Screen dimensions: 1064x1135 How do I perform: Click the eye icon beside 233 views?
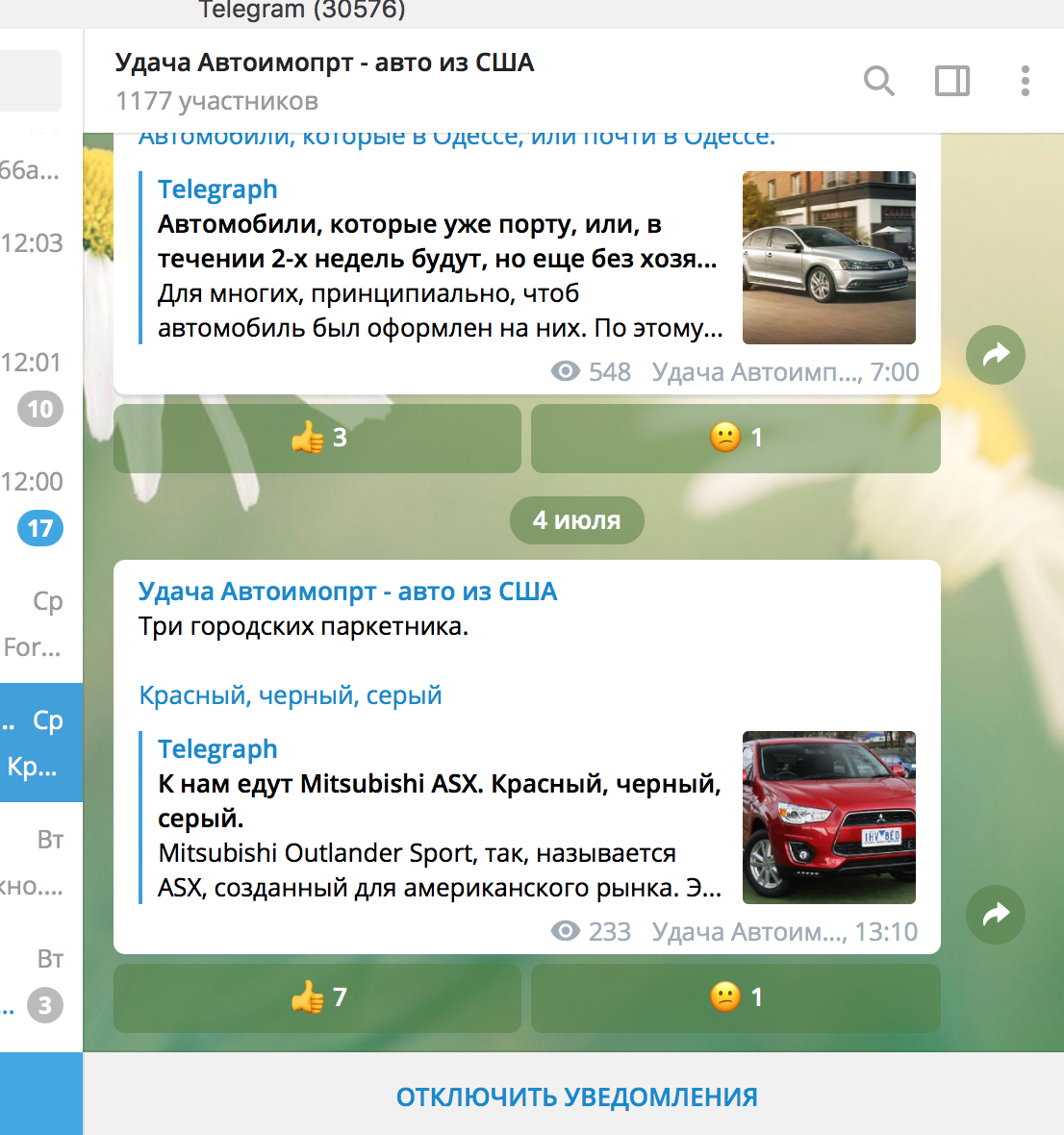[x=566, y=931]
